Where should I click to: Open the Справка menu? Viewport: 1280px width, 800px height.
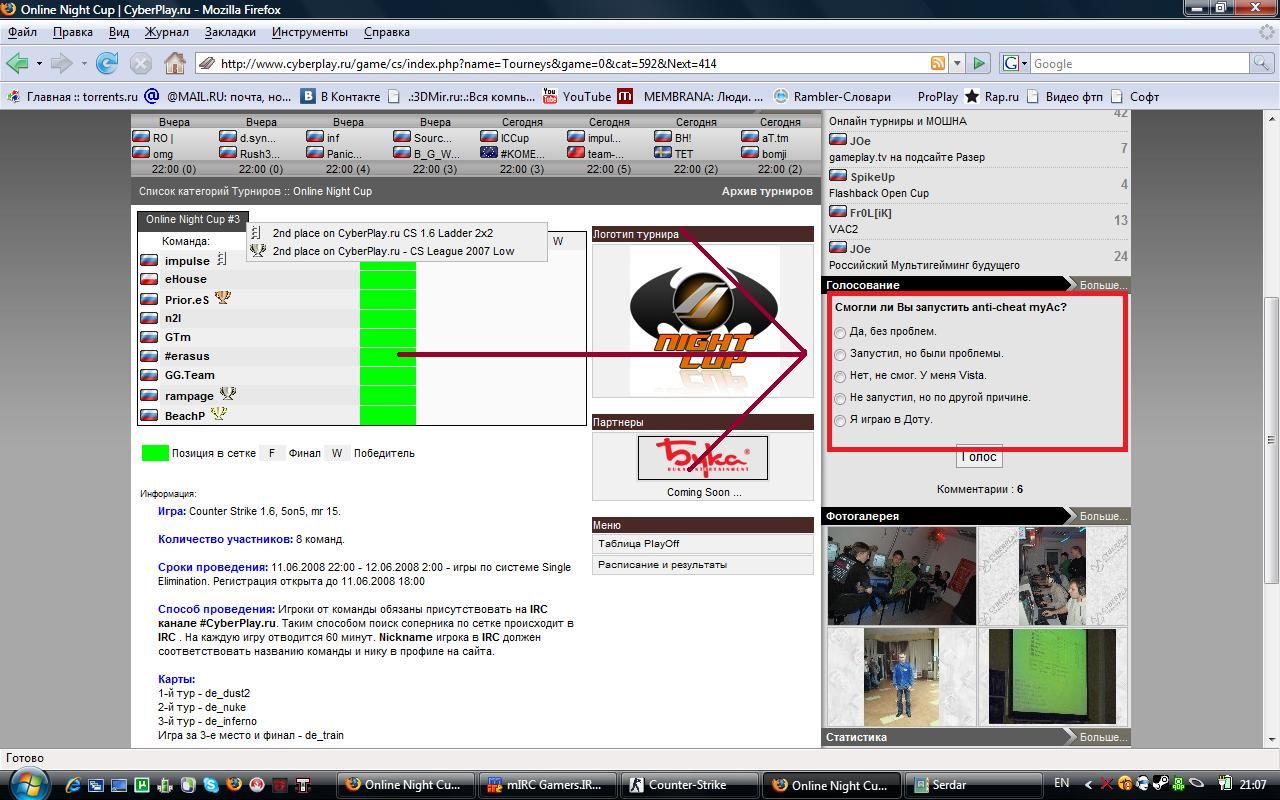387,32
